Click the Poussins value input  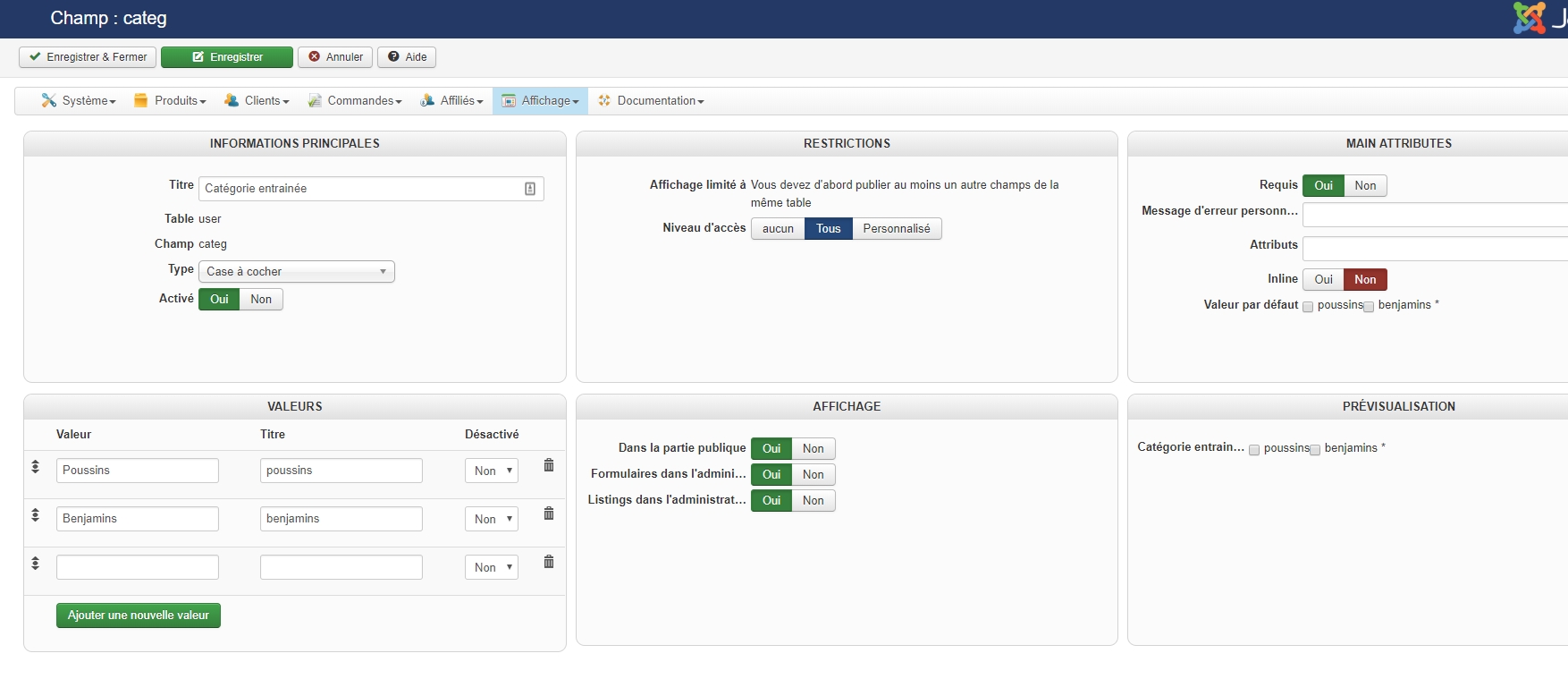coord(138,471)
